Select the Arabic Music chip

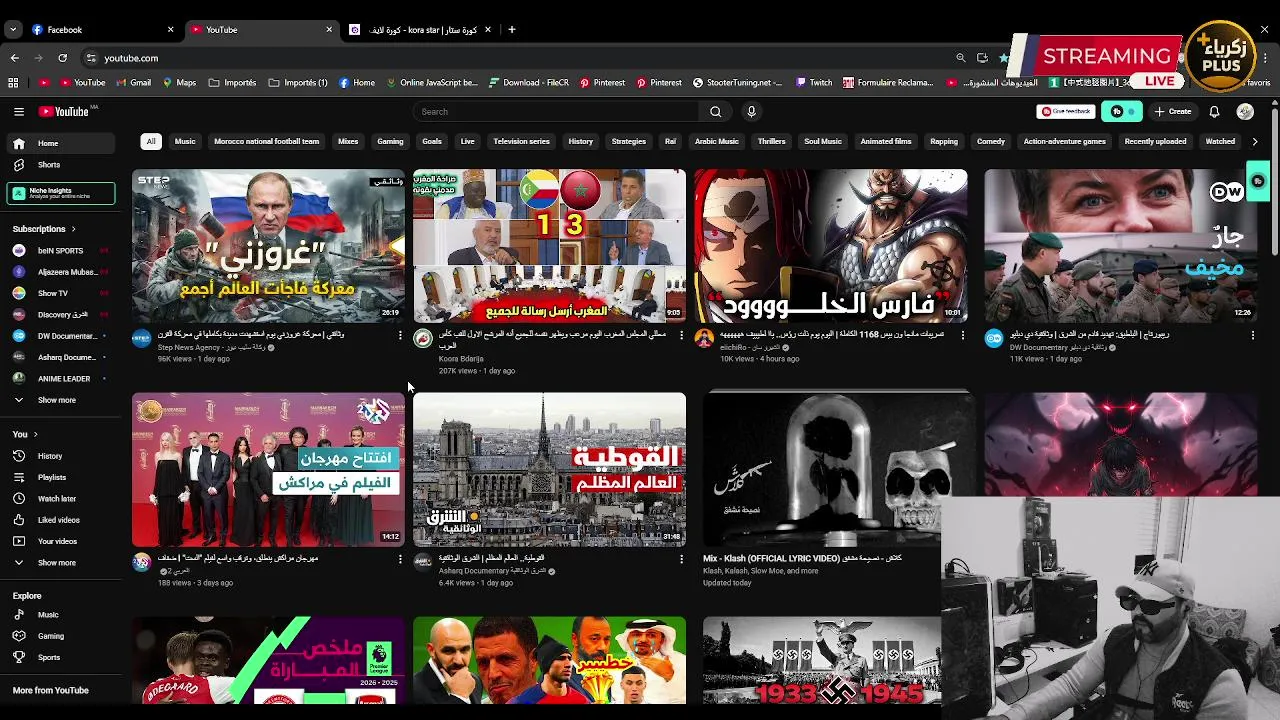716,142
